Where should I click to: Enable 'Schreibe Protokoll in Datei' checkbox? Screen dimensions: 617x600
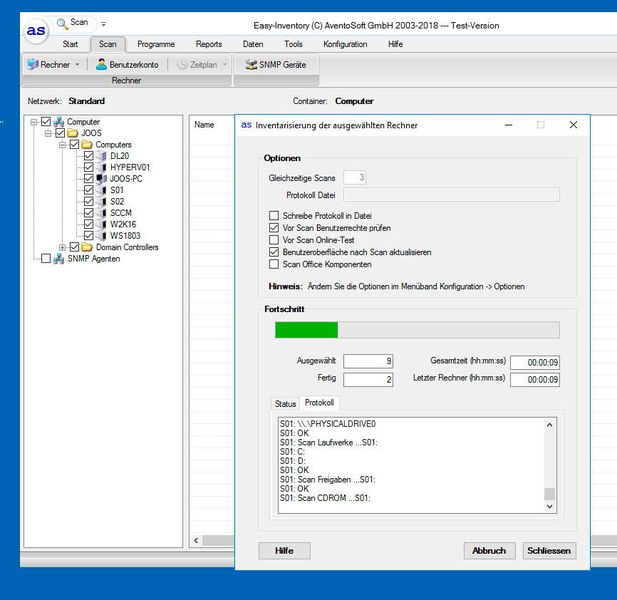click(x=274, y=216)
